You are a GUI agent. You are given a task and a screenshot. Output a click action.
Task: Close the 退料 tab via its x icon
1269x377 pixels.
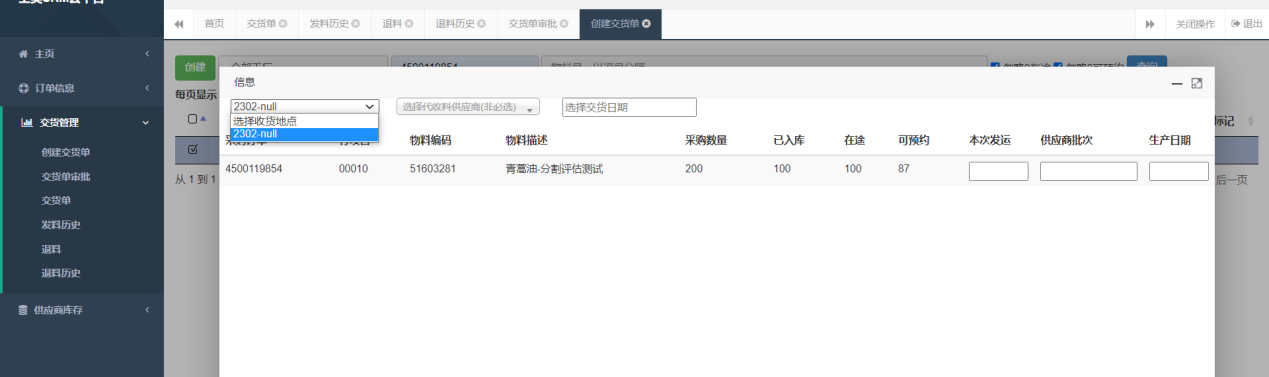408,23
